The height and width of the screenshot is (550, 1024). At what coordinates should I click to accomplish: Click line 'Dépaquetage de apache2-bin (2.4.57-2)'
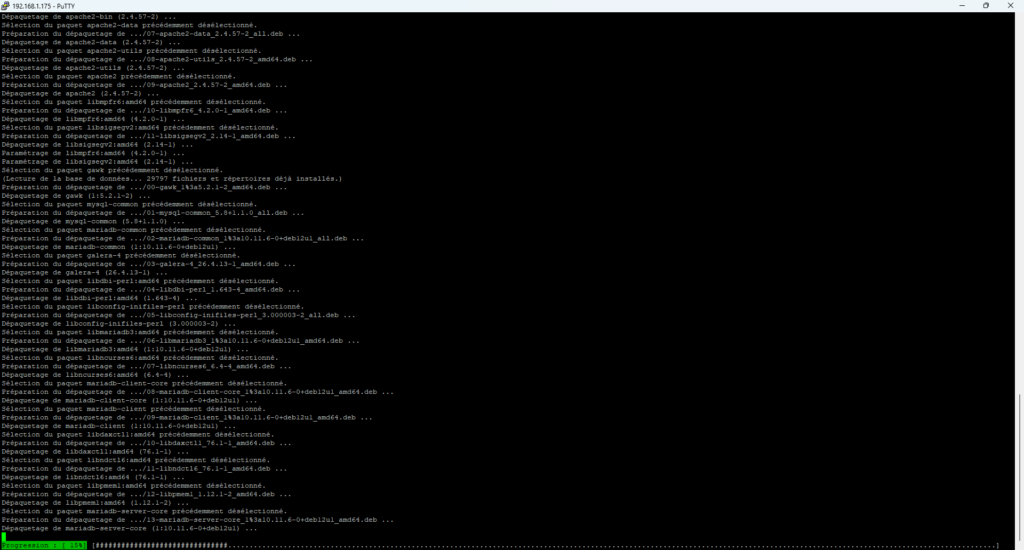click(x=89, y=16)
